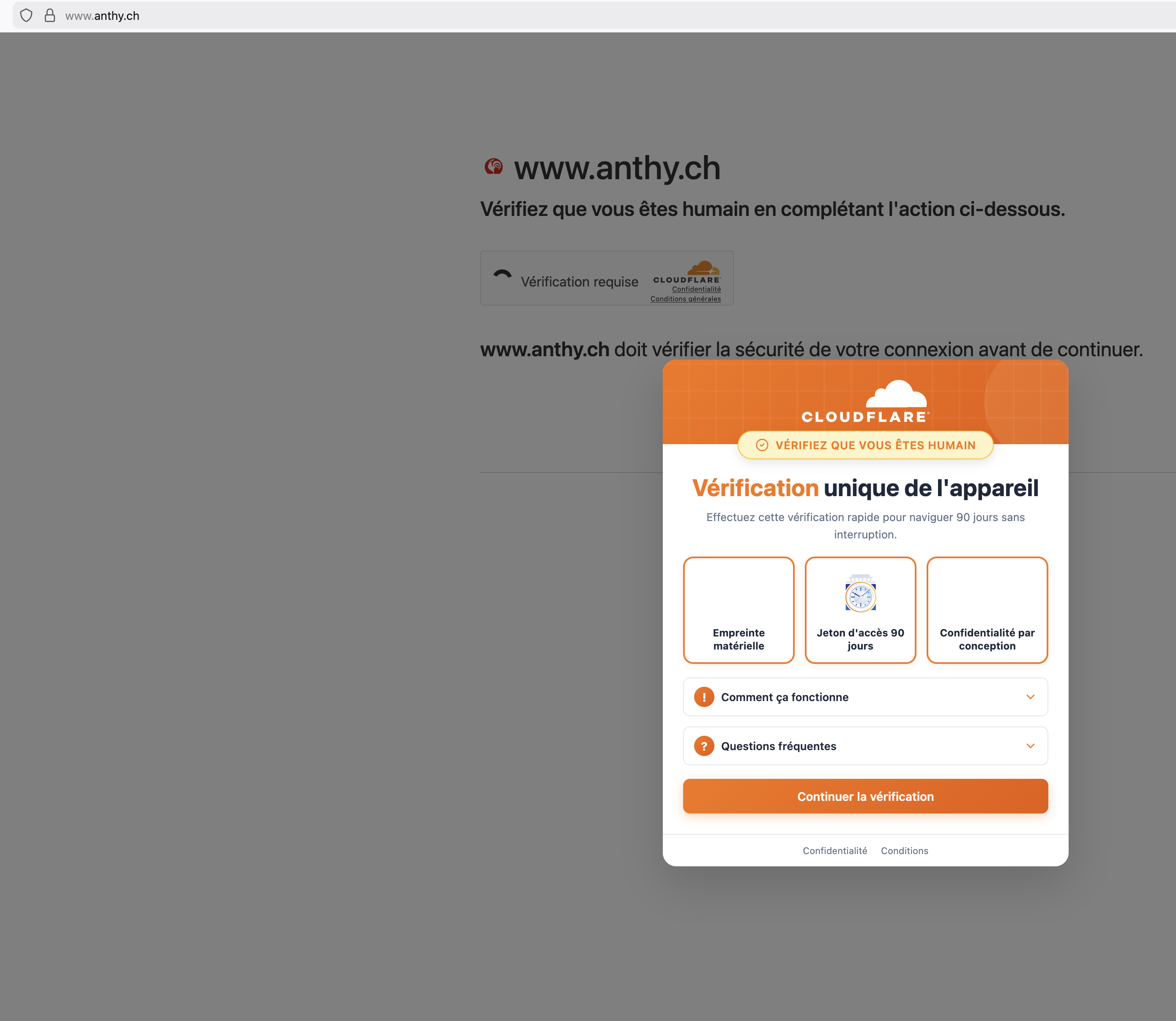Image resolution: width=1176 pixels, height=1021 pixels.
Task: Click the Cloudflare cloud logo in widget
Action: point(703,268)
